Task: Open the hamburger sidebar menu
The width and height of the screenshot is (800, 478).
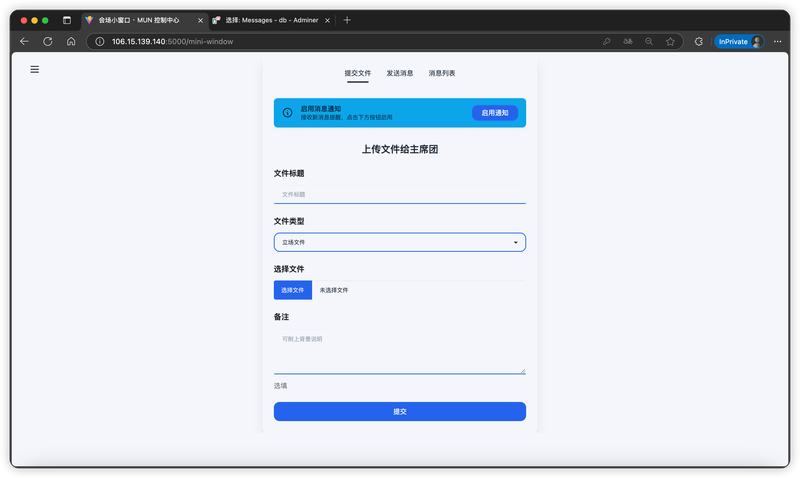Action: (x=35, y=69)
